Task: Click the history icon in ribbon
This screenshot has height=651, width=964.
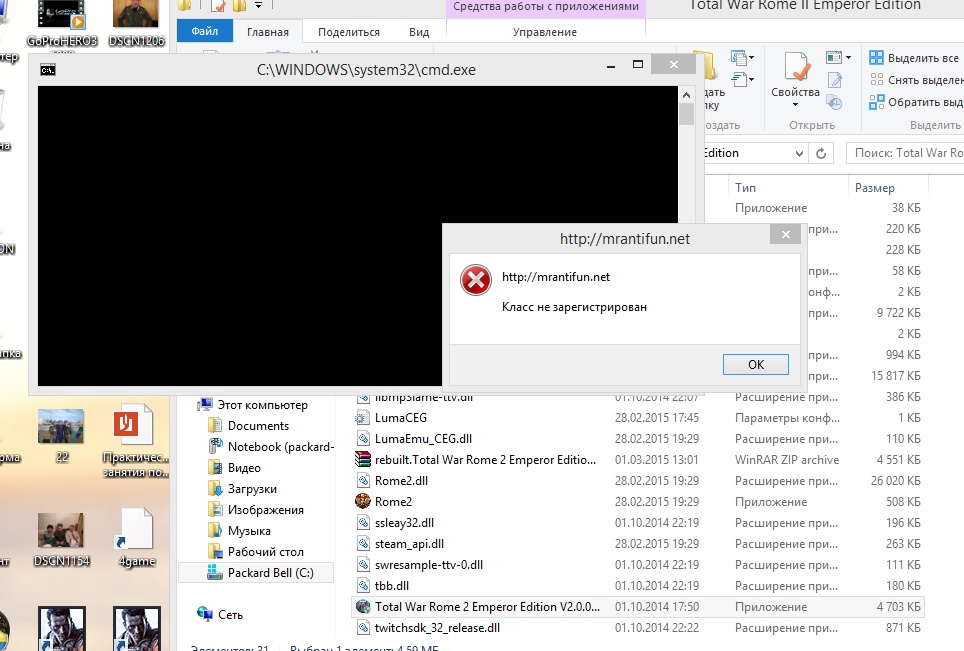Action: point(834,102)
